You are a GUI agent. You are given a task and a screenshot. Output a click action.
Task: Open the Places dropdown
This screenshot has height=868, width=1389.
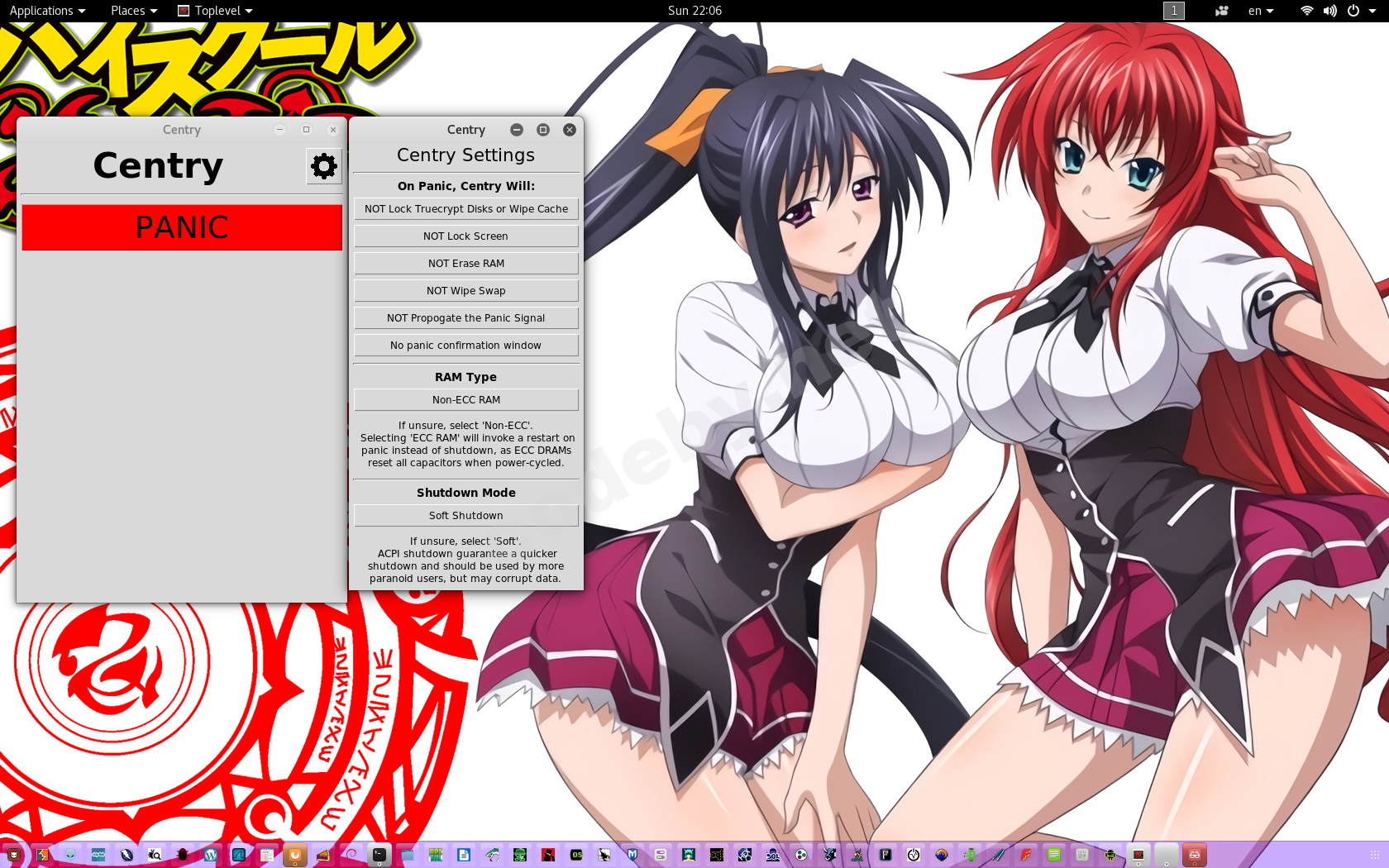click(x=132, y=11)
